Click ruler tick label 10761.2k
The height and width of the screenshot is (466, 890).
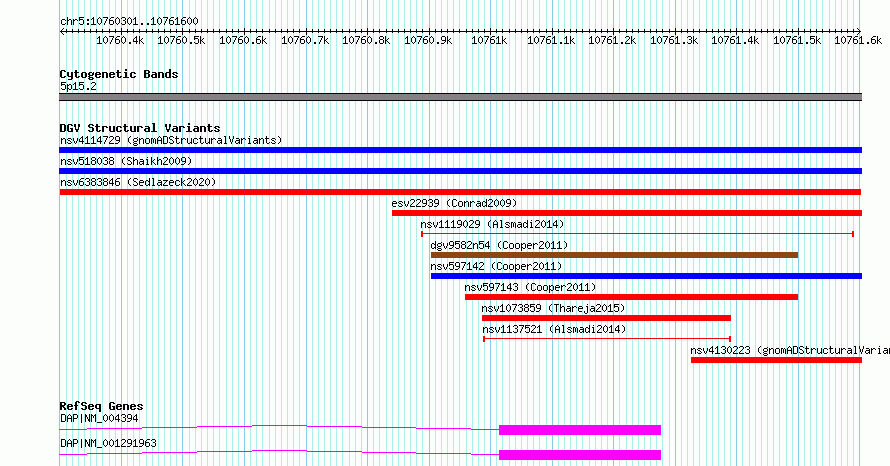click(x=612, y=41)
